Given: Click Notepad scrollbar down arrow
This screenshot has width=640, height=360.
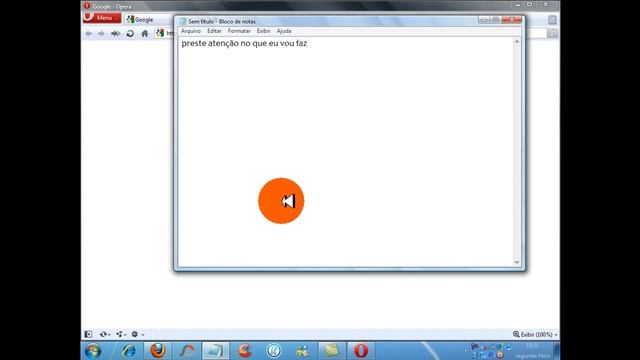Looking at the screenshot, I should (x=517, y=262).
